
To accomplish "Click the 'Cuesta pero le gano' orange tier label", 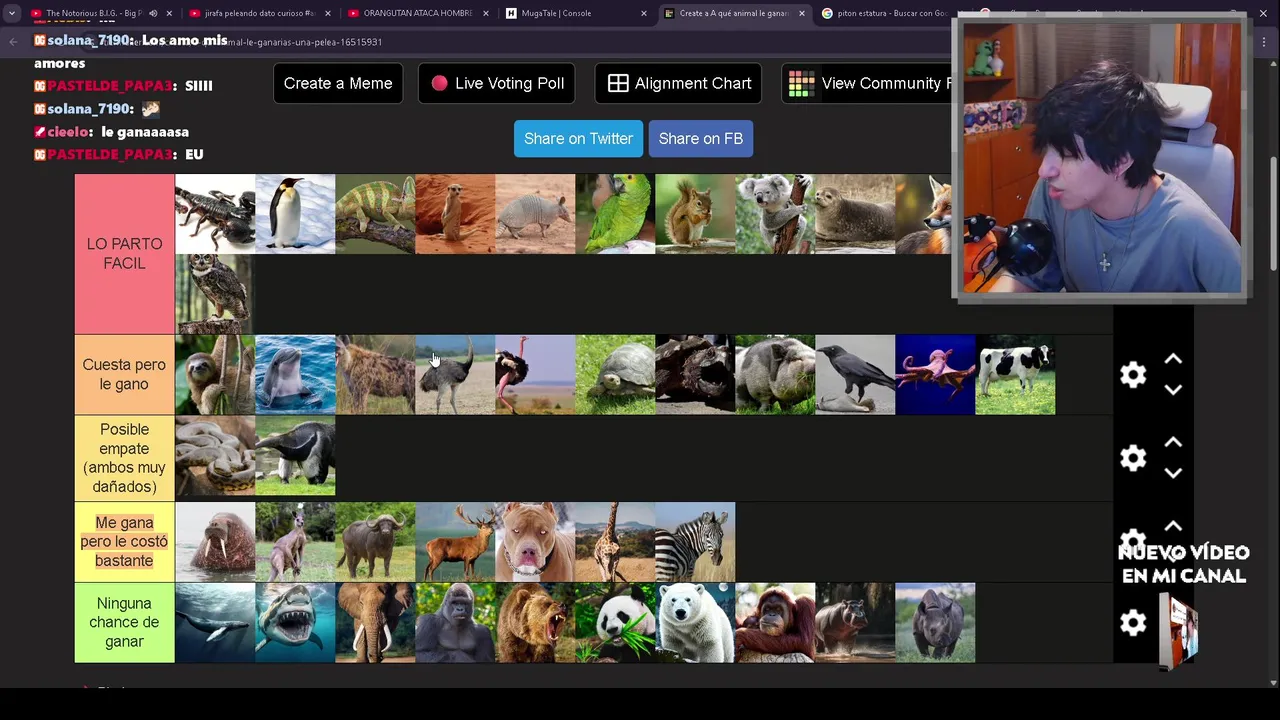I will [124, 375].
